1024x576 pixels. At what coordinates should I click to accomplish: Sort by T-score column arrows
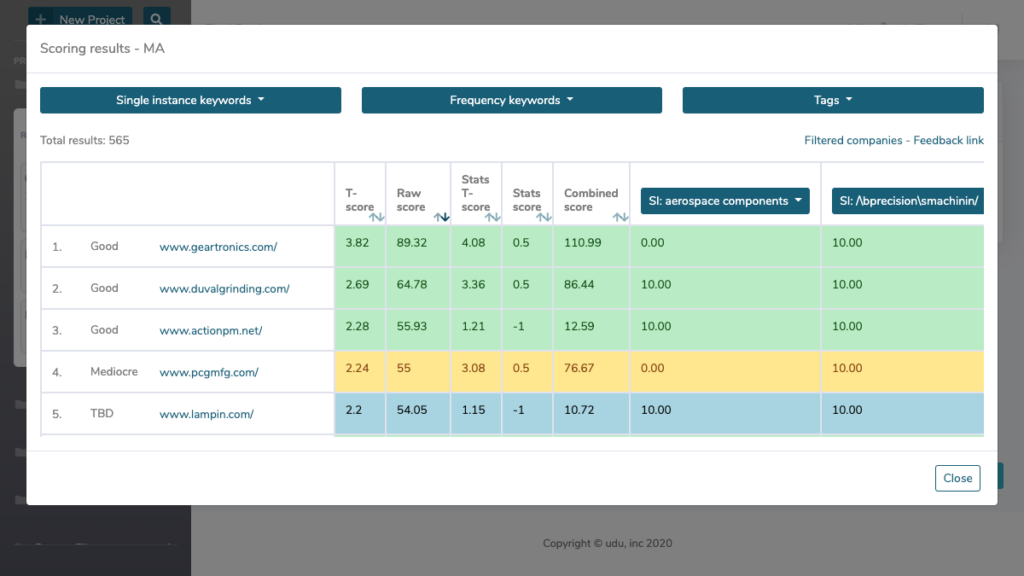[x=376, y=217]
